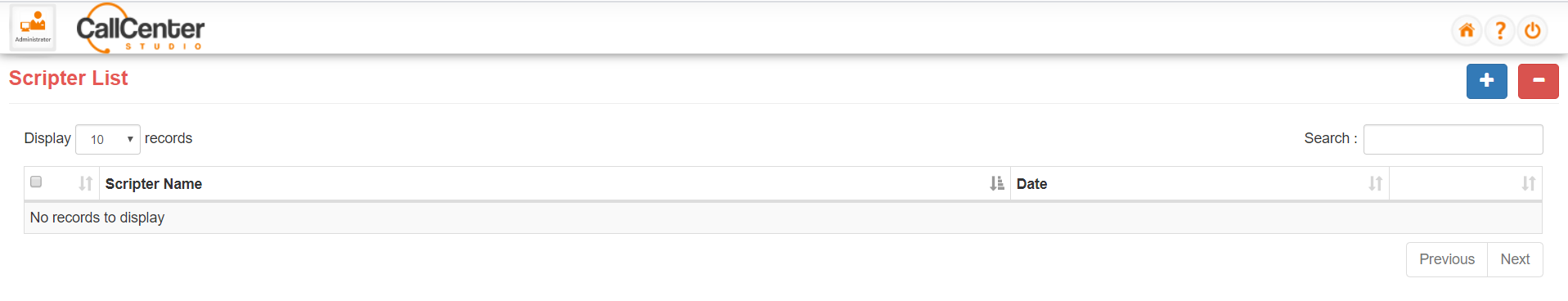Click the 'No records to display' row
The width and height of the screenshot is (1568, 301).
click(783, 218)
